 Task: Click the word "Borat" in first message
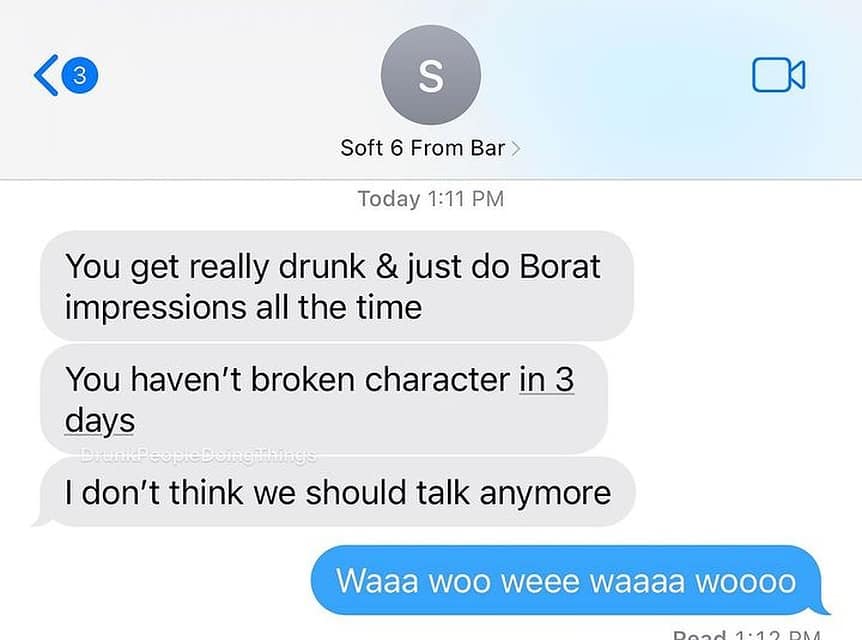pyautogui.click(x=560, y=267)
